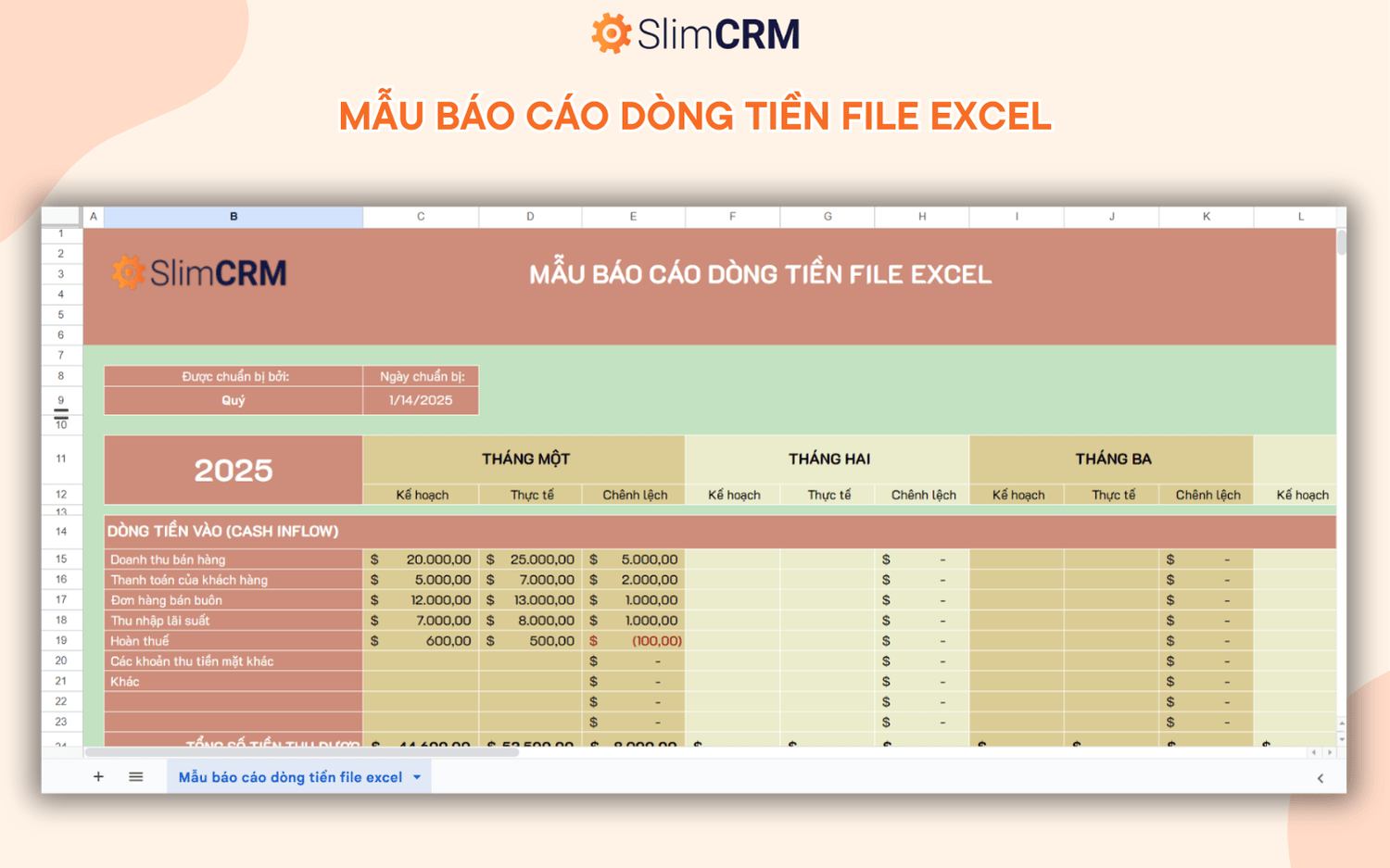Click the cell with date 1/14/2025

coord(420,399)
